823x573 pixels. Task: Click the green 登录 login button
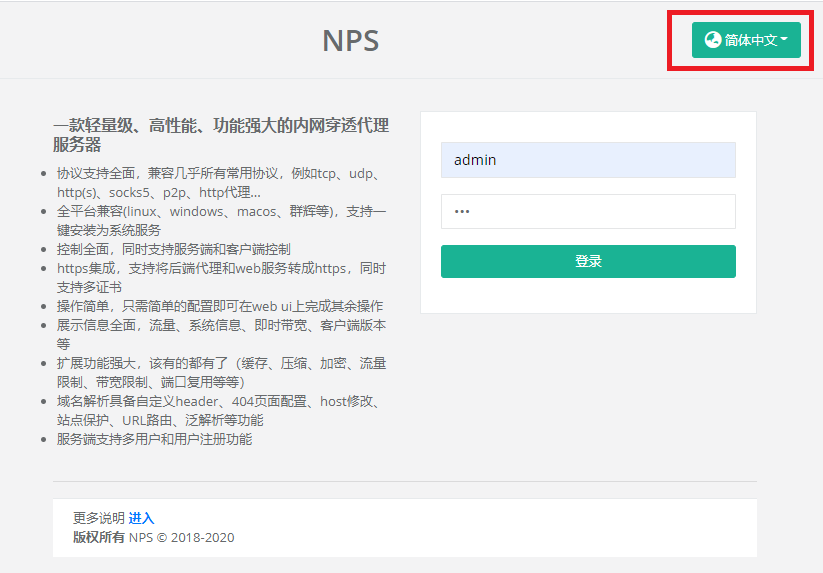coord(588,261)
